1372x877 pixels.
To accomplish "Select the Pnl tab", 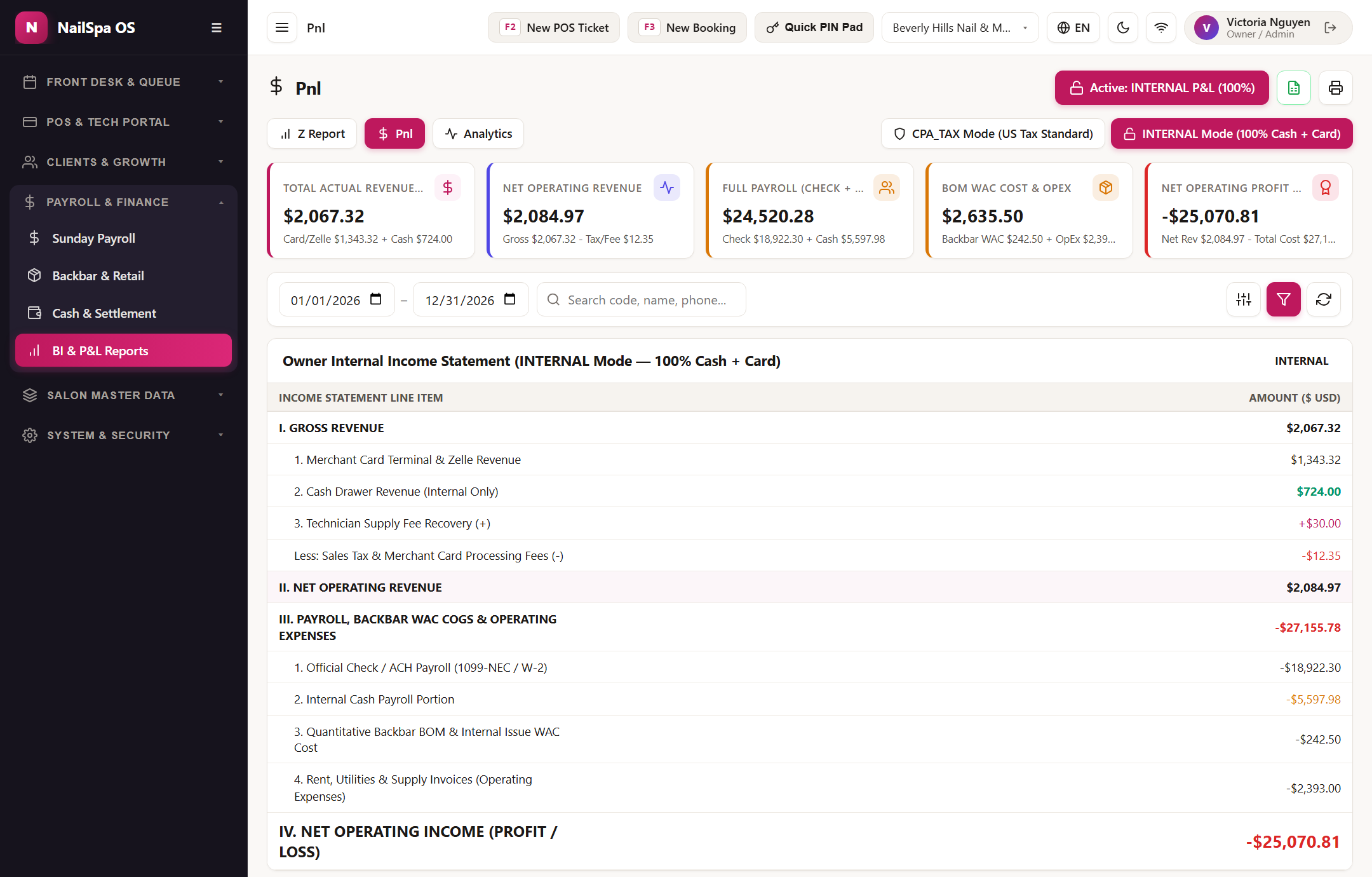I will (x=394, y=133).
